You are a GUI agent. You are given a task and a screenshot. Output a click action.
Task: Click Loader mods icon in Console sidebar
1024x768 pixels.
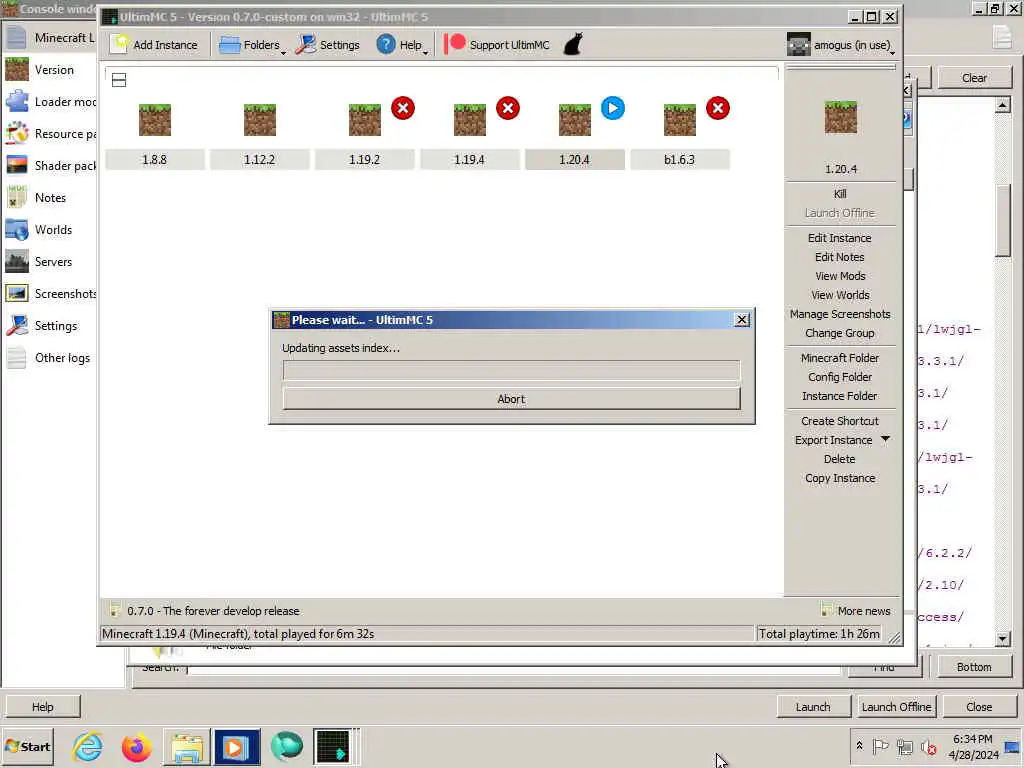[17, 102]
